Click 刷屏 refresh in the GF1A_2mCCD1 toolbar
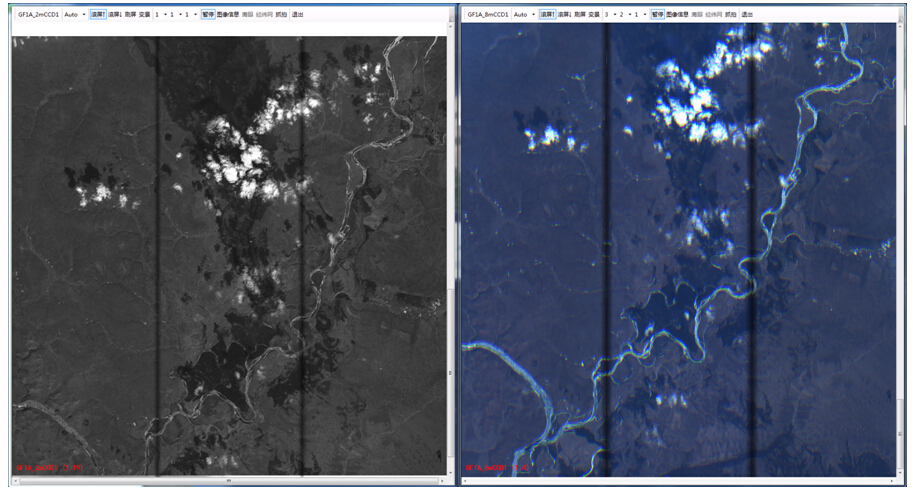This screenshot has height=498, width=913. (x=130, y=15)
